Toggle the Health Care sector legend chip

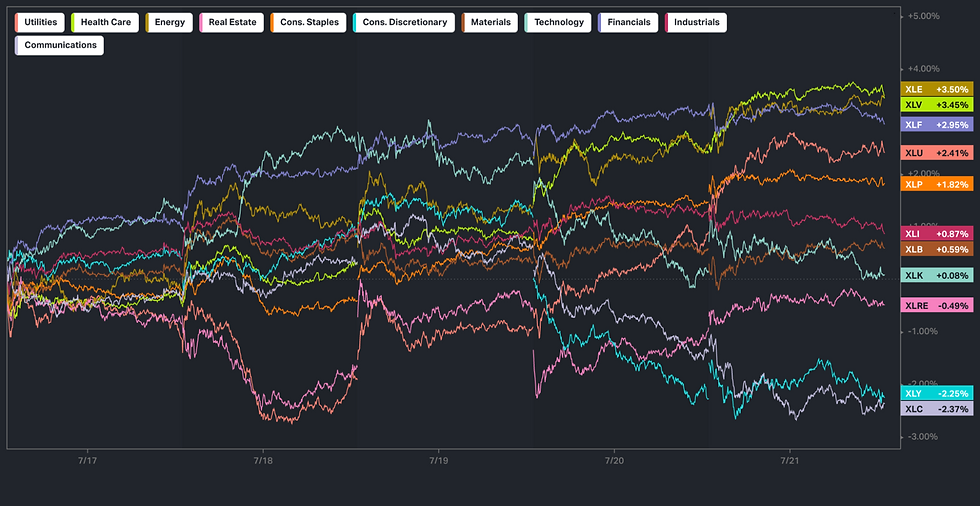click(x=106, y=22)
